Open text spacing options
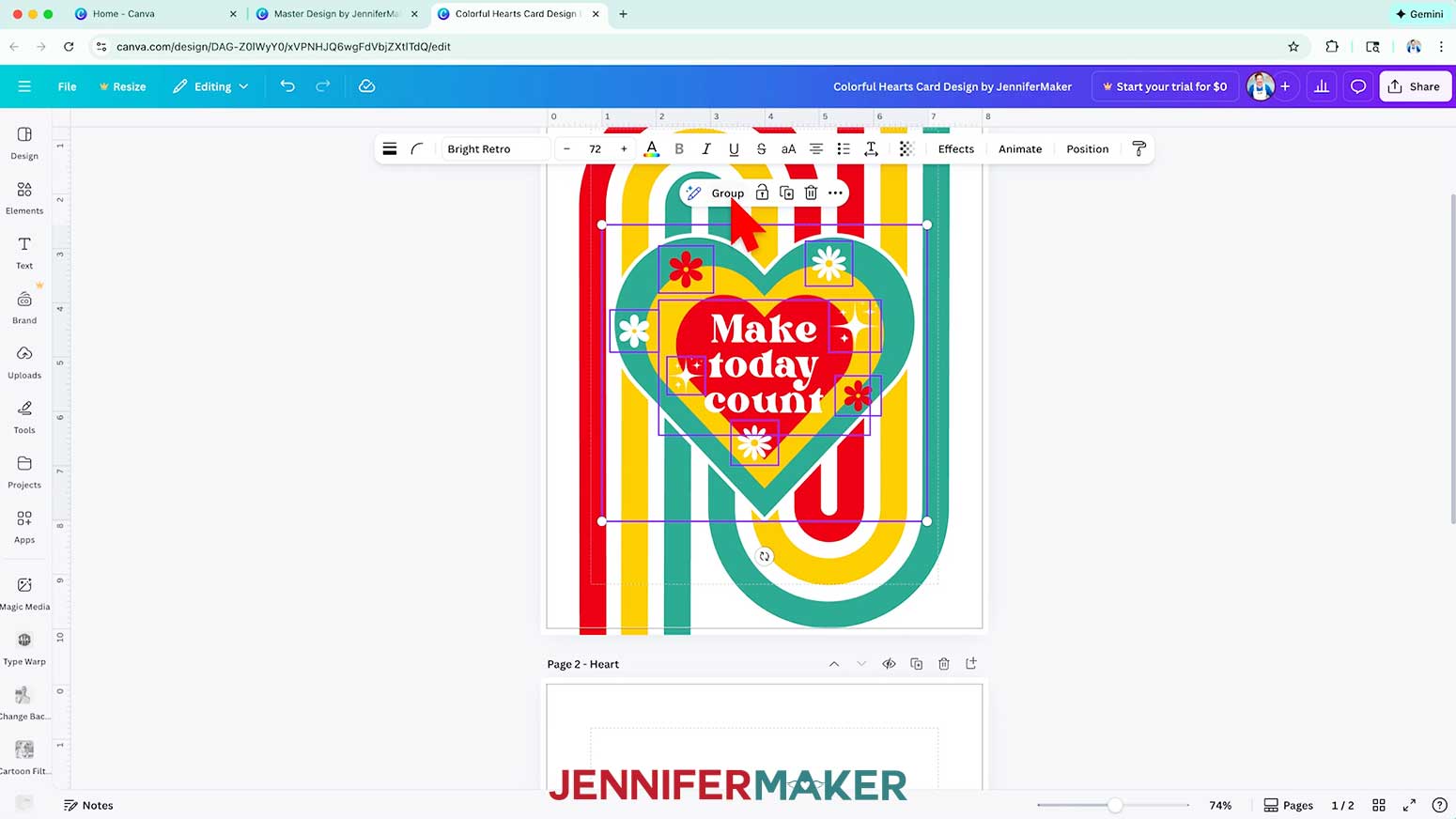The width and height of the screenshot is (1456, 819). coord(871,148)
